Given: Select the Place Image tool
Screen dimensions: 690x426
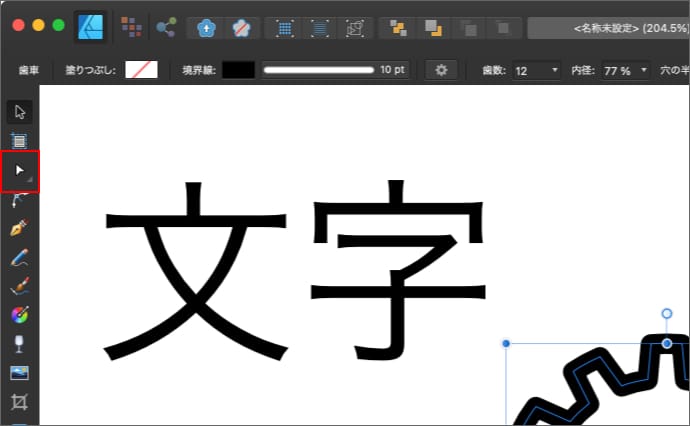Looking at the screenshot, I should click(20, 374).
